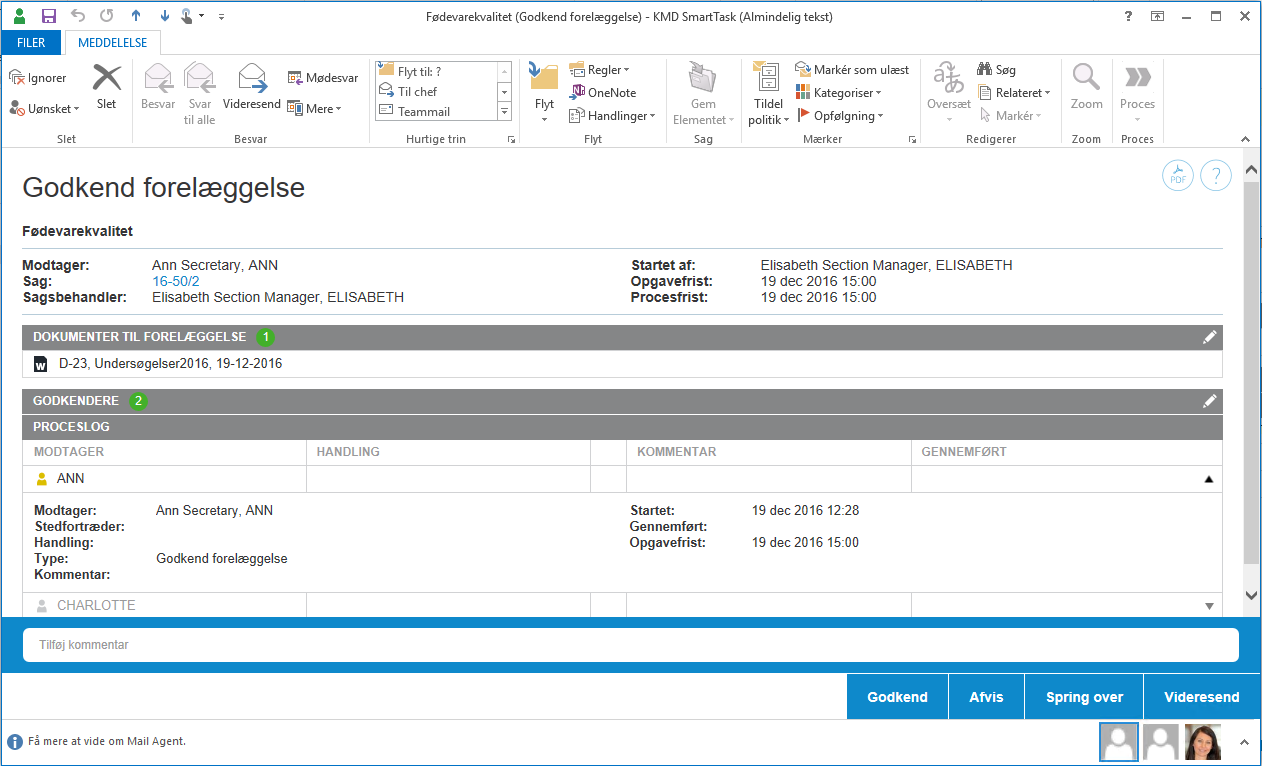Screen dimensions: 1262x766
Task: Open Word document icon for D-23
Action: pos(41,364)
